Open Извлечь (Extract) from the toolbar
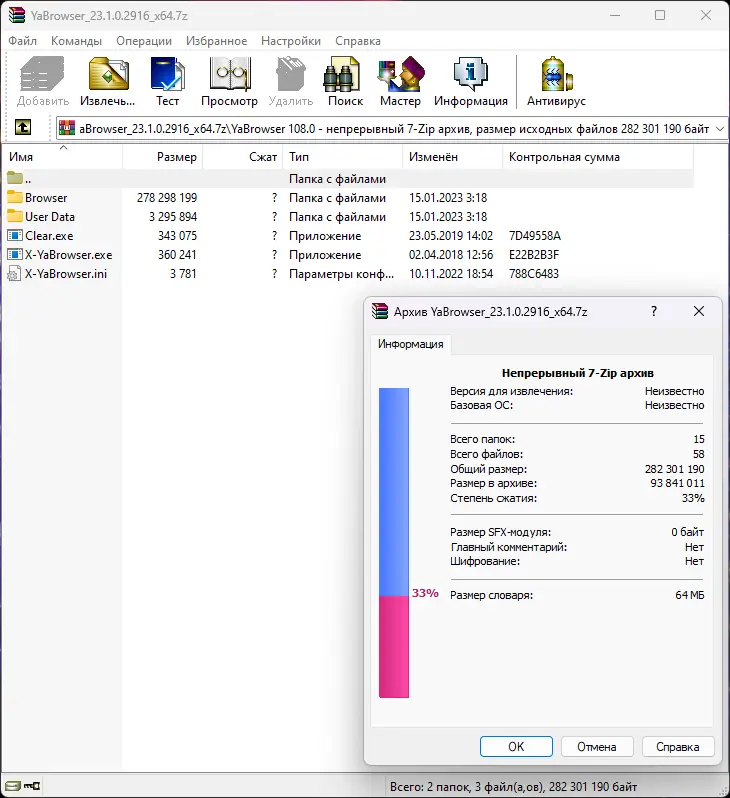This screenshot has width=730, height=798. [108, 81]
